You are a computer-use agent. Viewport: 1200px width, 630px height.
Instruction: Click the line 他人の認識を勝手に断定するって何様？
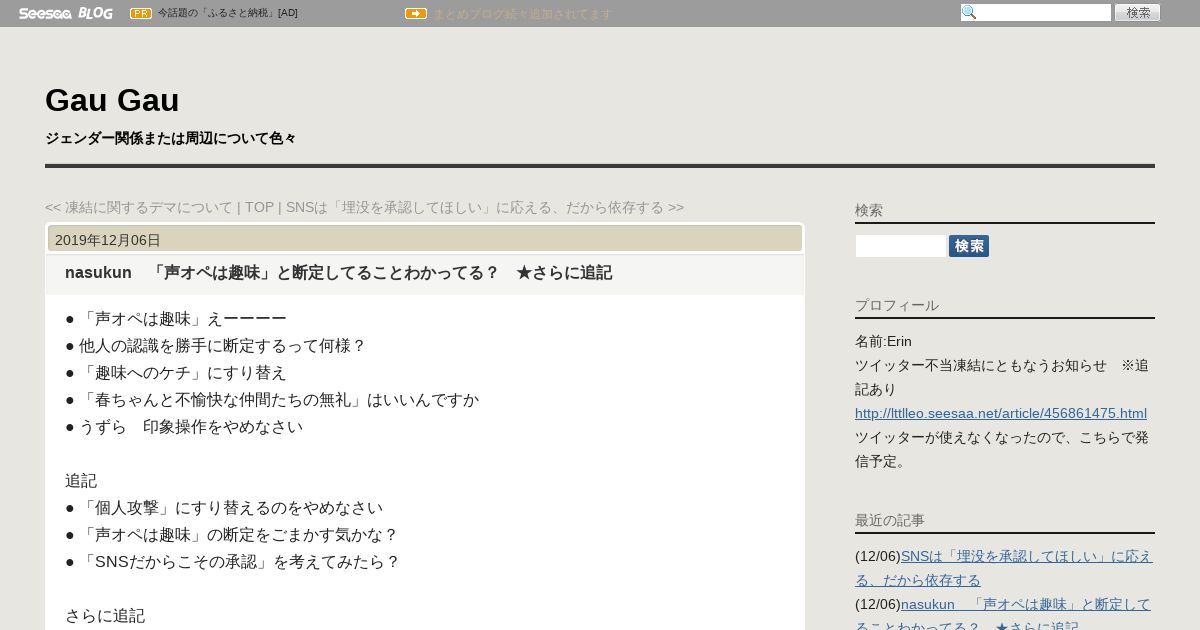(216, 346)
